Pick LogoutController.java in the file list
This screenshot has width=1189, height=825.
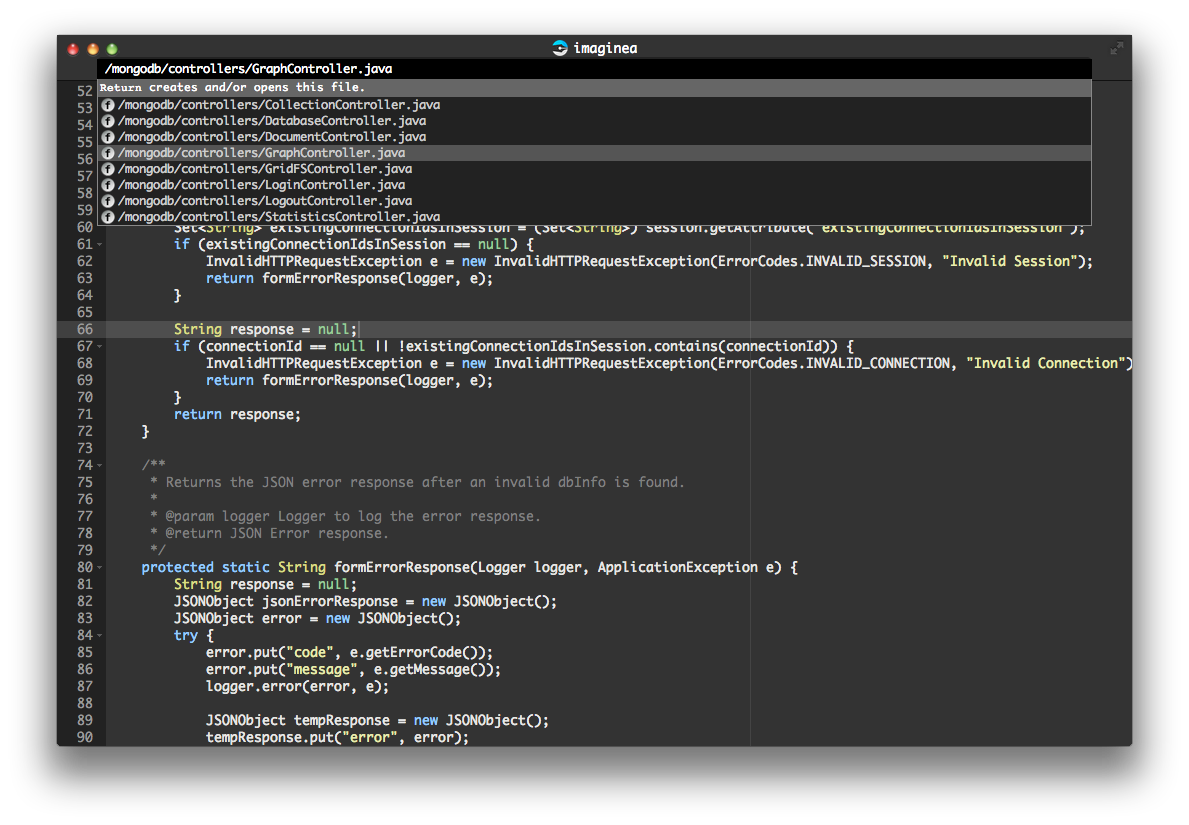click(x=264, y=201)
